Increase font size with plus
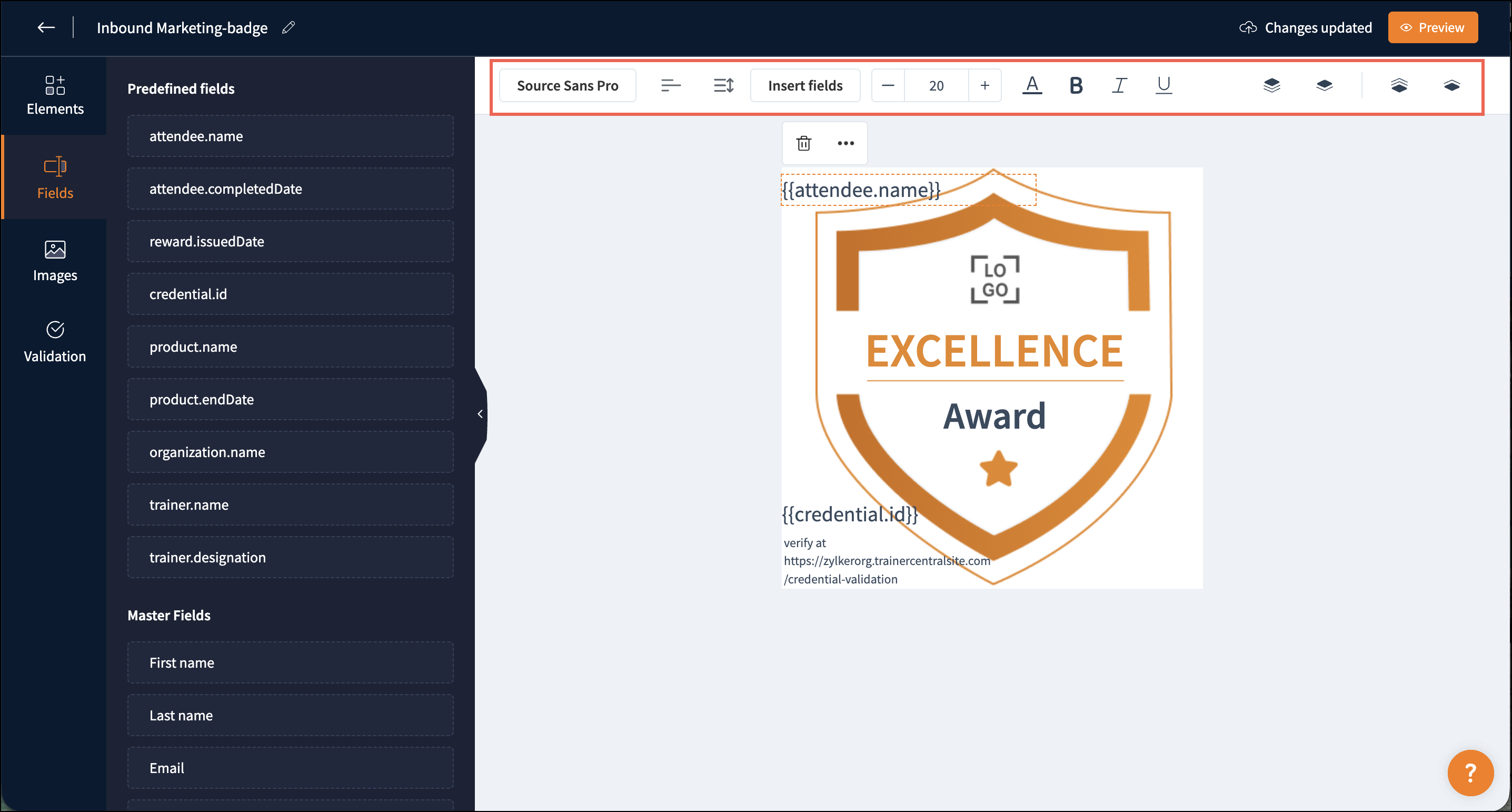 (984, 86)
